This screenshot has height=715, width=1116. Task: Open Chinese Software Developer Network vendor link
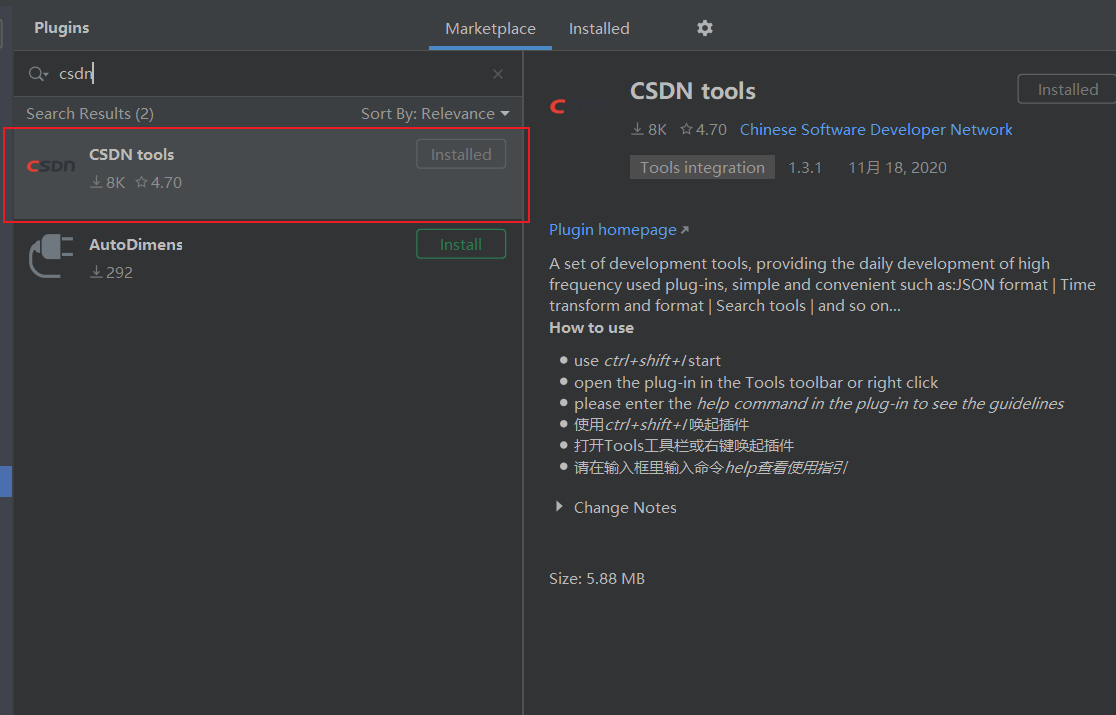[875, 129]
